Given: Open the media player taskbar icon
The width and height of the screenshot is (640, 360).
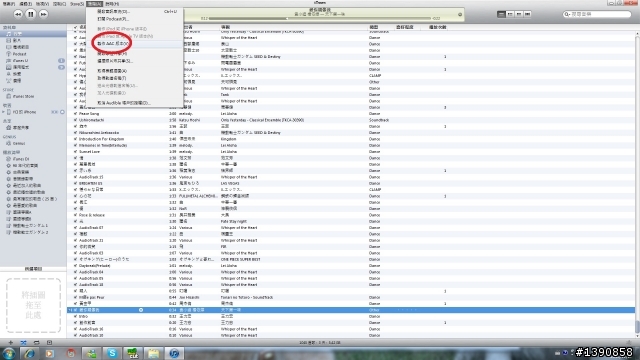Looking at the screenshot, I should (x=50, y=353).
